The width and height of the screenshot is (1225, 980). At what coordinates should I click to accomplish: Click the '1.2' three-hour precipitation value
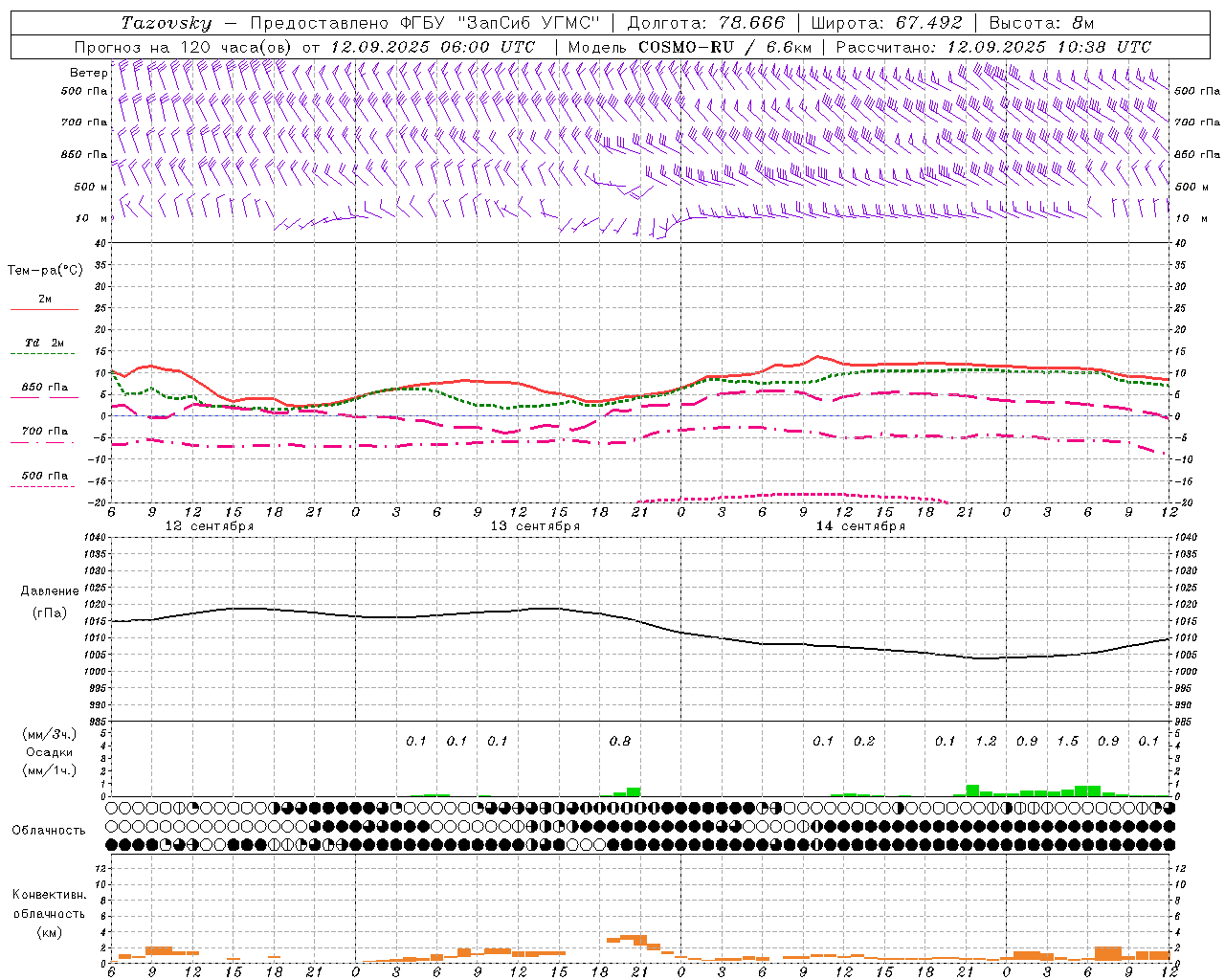(986, 742)
